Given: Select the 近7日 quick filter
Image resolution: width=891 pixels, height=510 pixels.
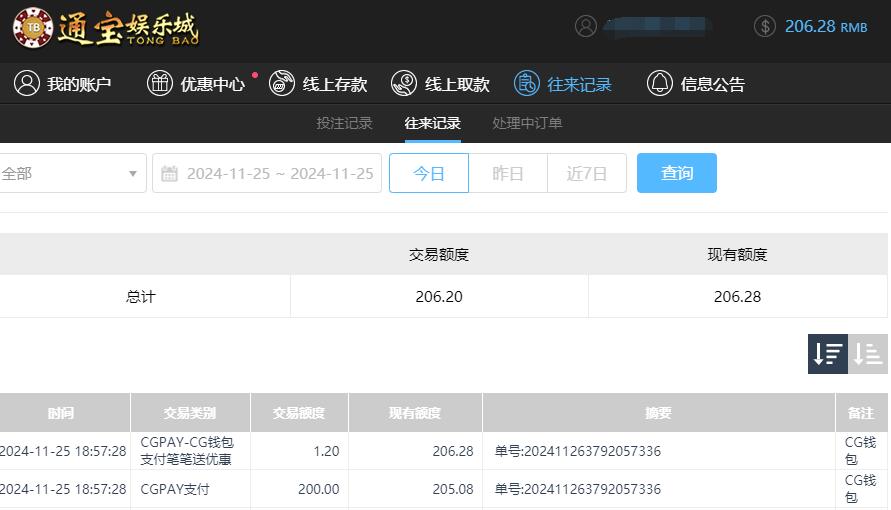Looking at the screenshot, I should [587, 173].
